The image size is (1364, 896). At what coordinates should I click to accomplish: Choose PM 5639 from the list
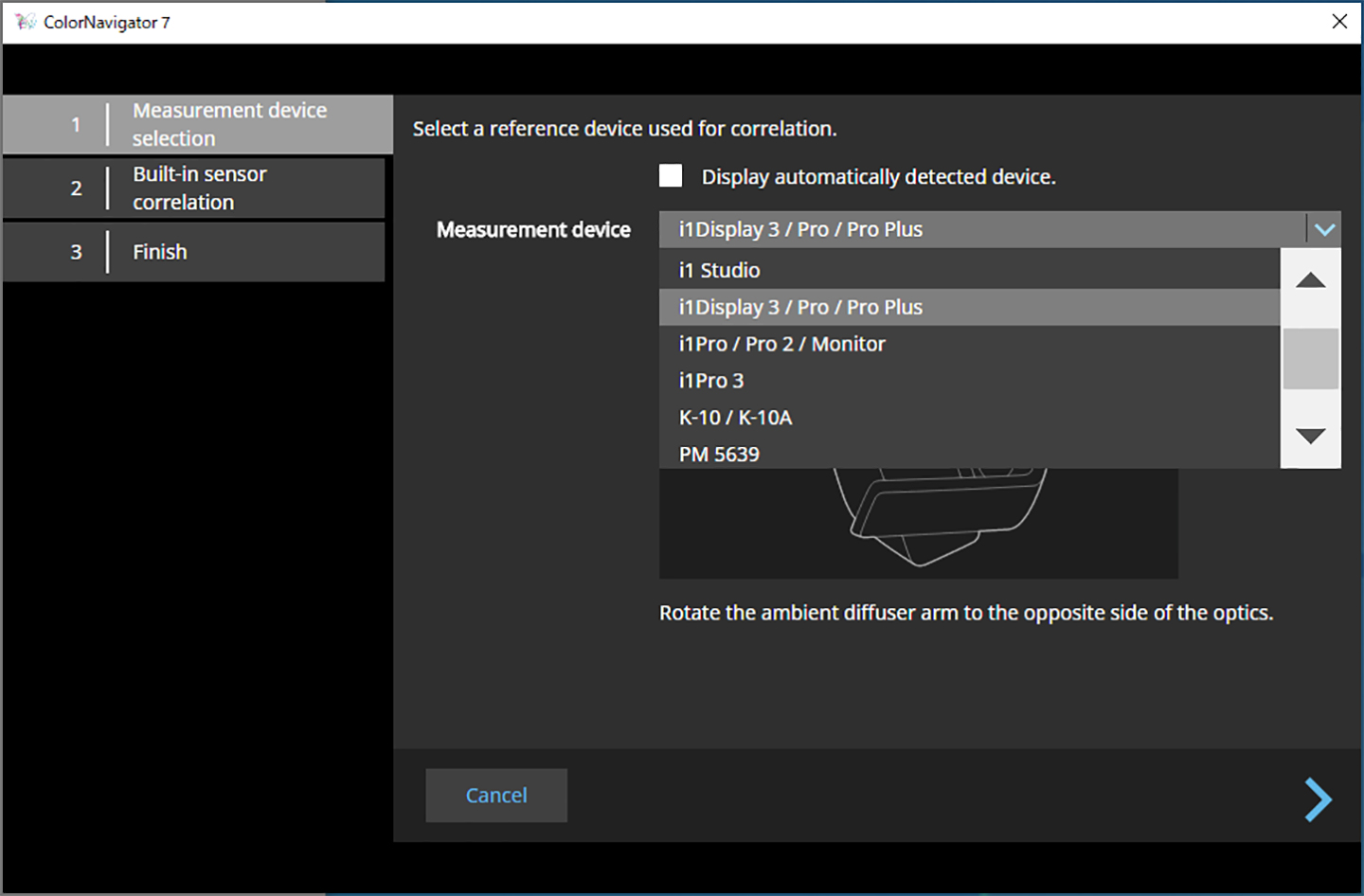[969, 454]
